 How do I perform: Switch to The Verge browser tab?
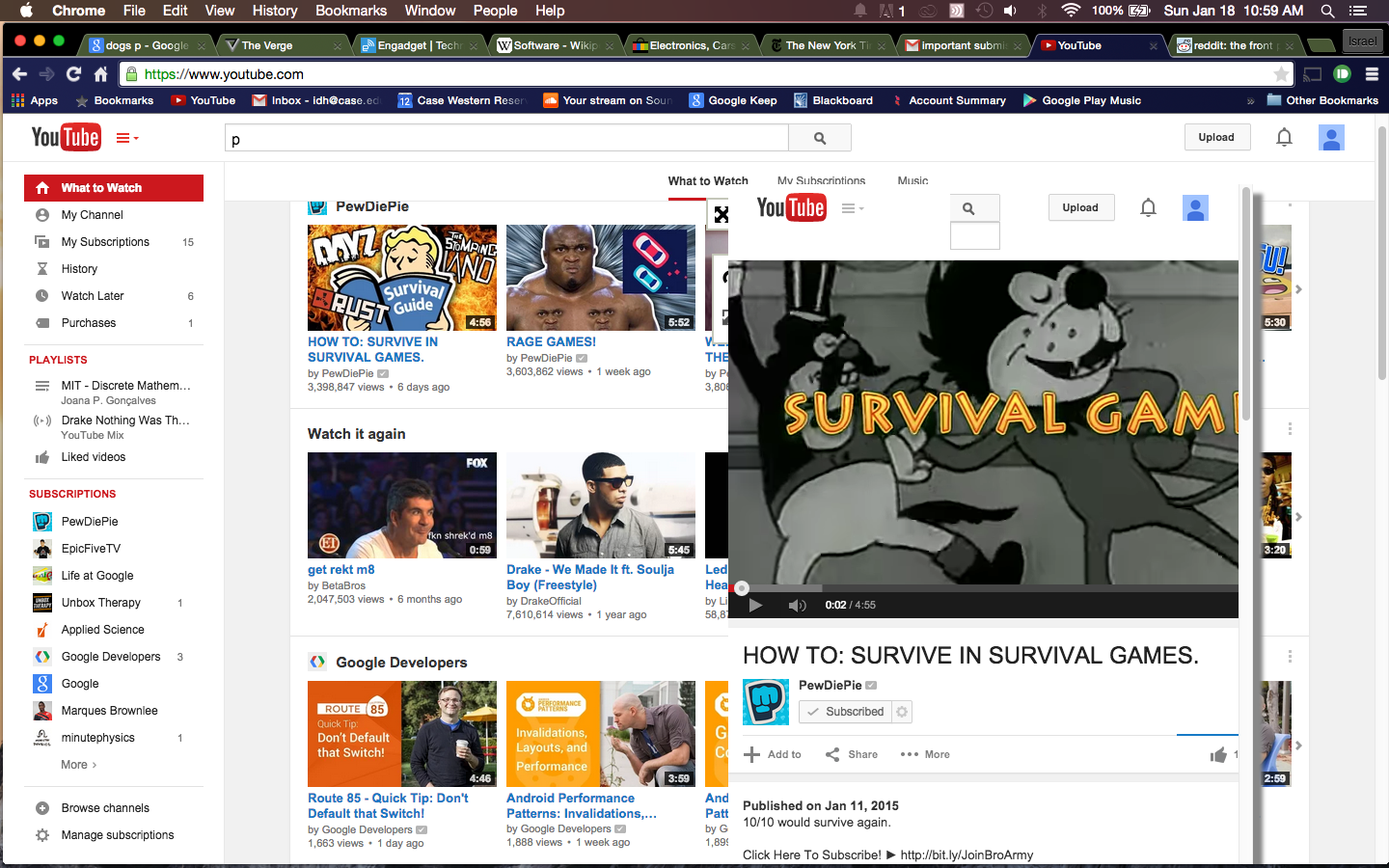click(281, 45)
